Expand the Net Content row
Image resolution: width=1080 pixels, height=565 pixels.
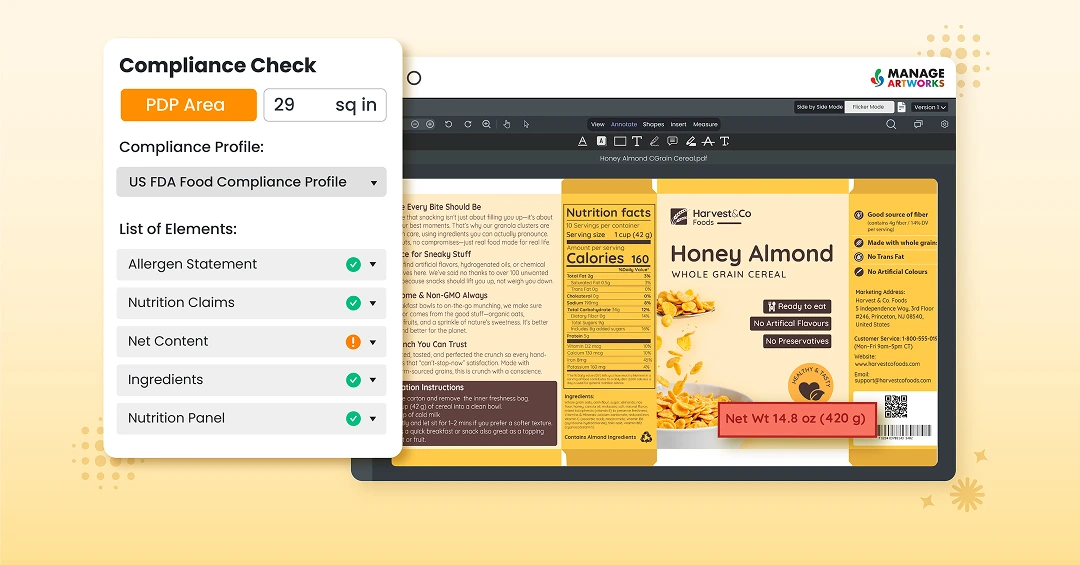click(x=373, y=342)
